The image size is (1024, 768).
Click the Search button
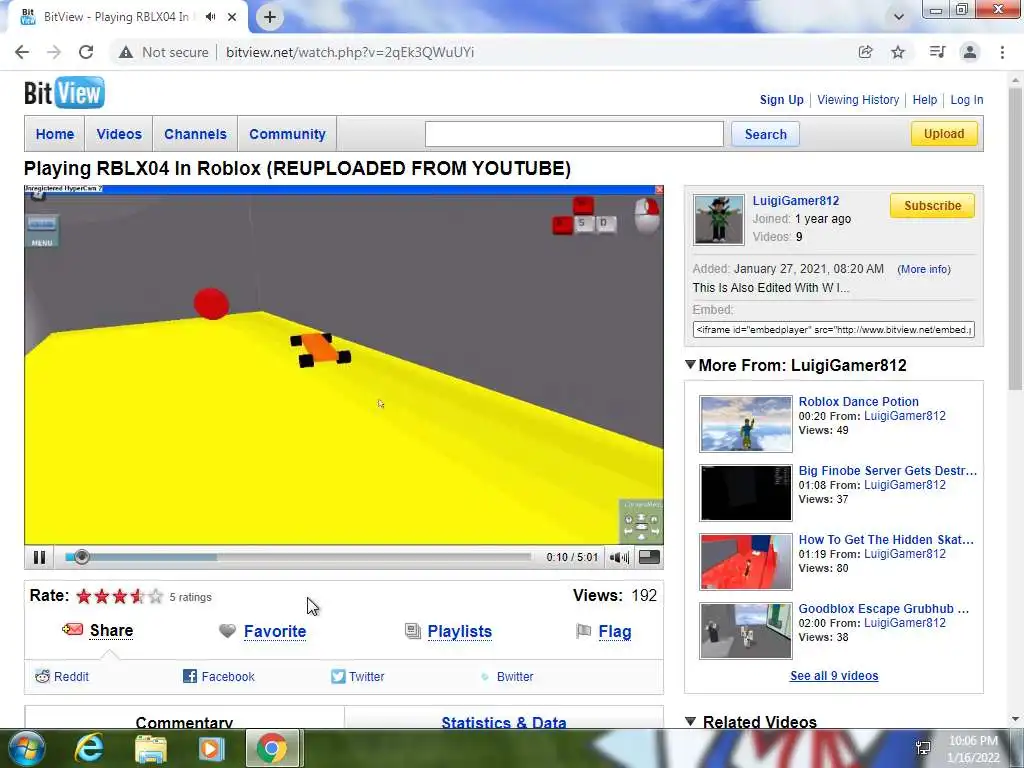click(x=765, y=134)
